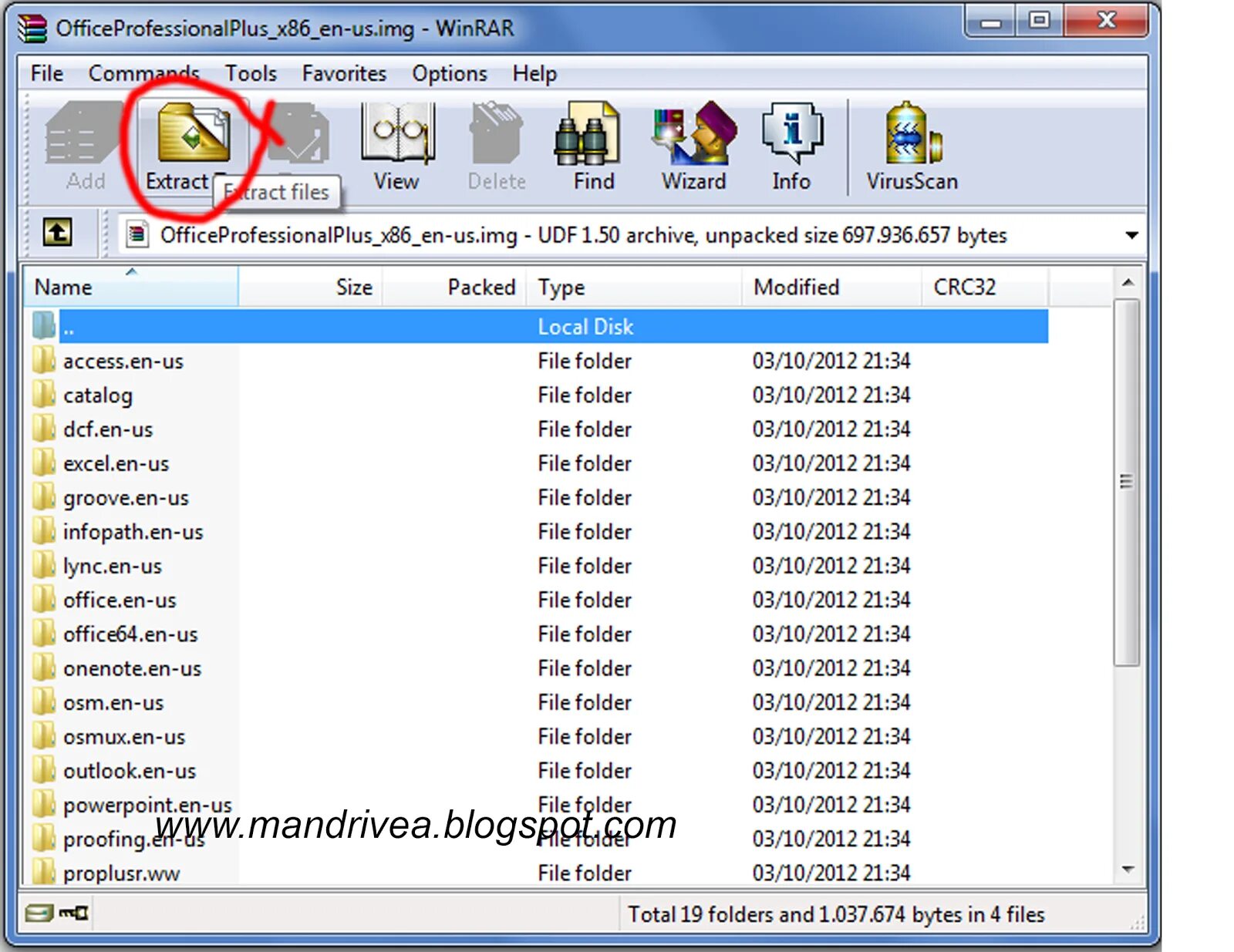This screenshot has width=1234, height=952.
Task: Open the File menu
Action: [x=47, y=73]
